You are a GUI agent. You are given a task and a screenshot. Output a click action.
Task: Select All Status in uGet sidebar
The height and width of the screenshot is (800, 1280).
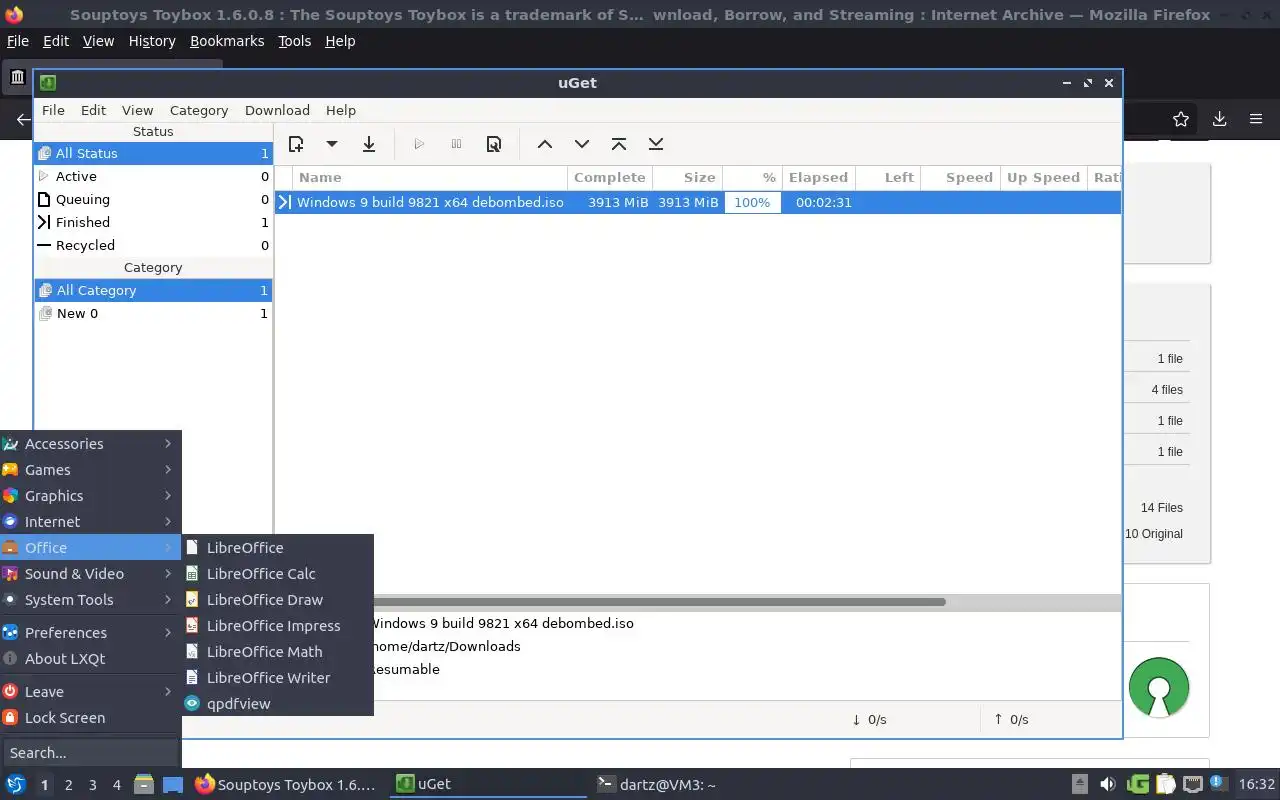(153, 153)
